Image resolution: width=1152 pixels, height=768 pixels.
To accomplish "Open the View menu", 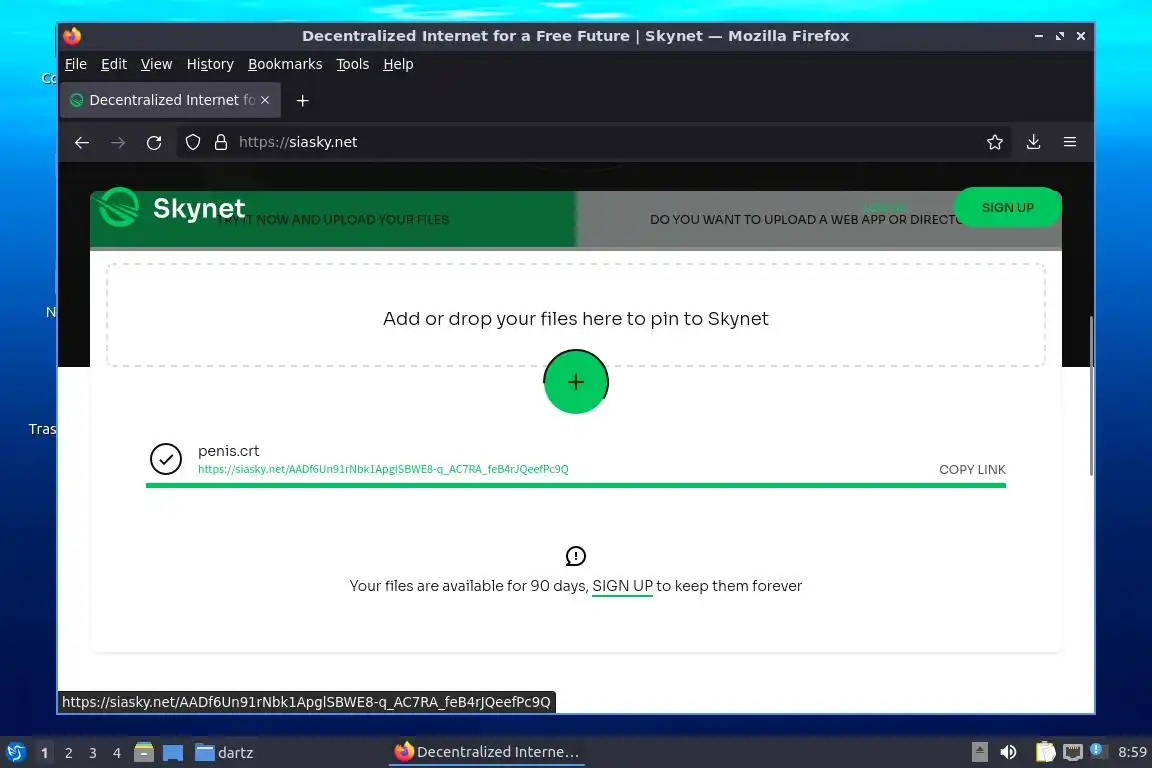I will 156,64.
